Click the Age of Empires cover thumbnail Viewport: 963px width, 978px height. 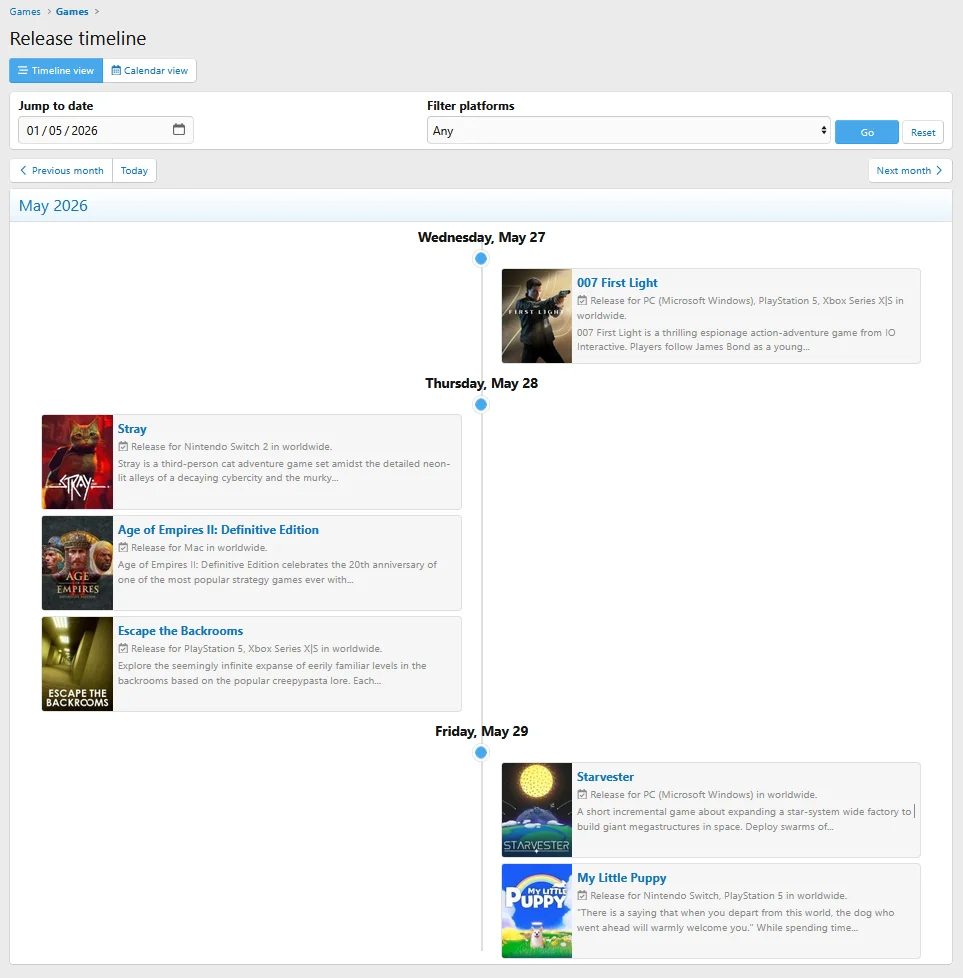pos(77,563)
